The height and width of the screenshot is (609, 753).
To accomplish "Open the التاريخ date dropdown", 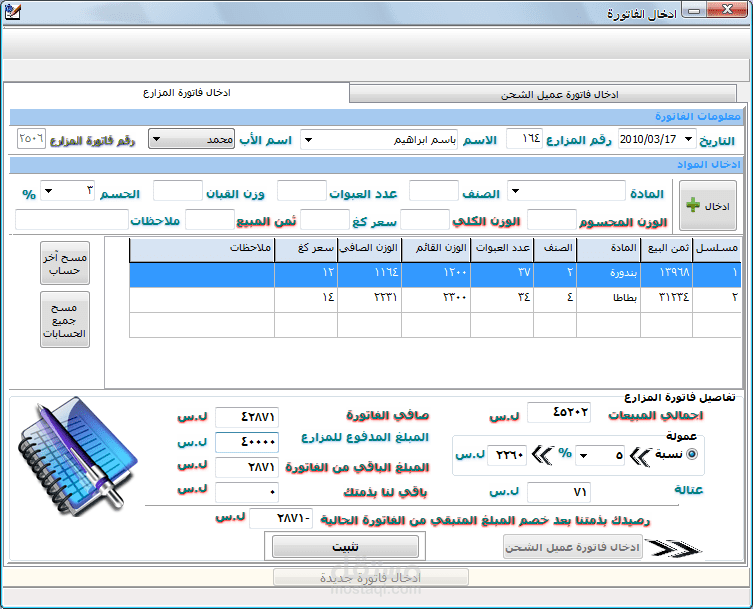I will [689, 139].
